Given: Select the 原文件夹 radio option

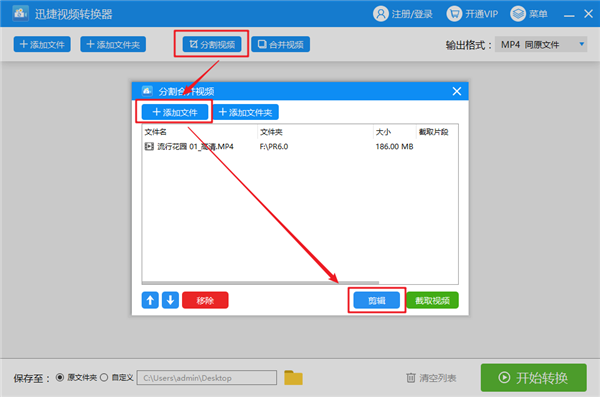Looking at the screenshot, I should point(60,377).
